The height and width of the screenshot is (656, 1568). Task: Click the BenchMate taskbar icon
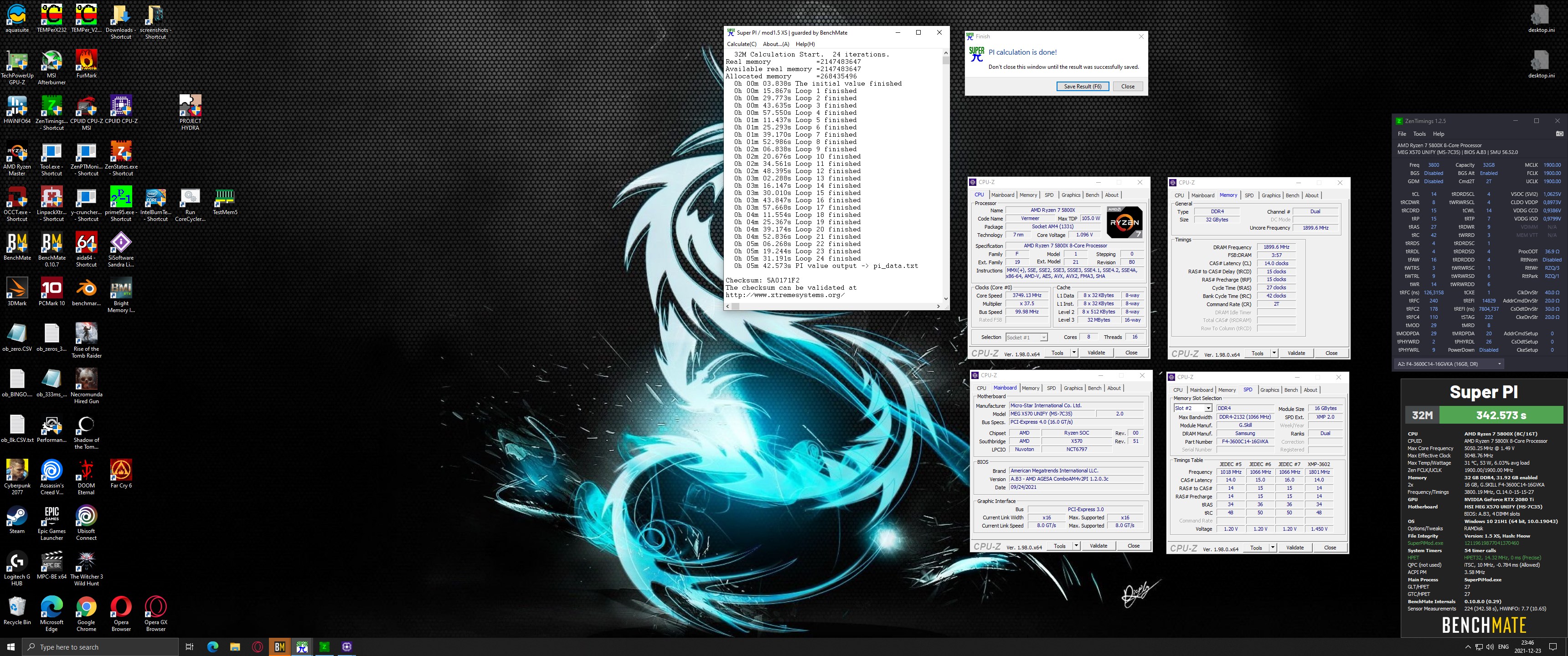[x=279, y=647]
